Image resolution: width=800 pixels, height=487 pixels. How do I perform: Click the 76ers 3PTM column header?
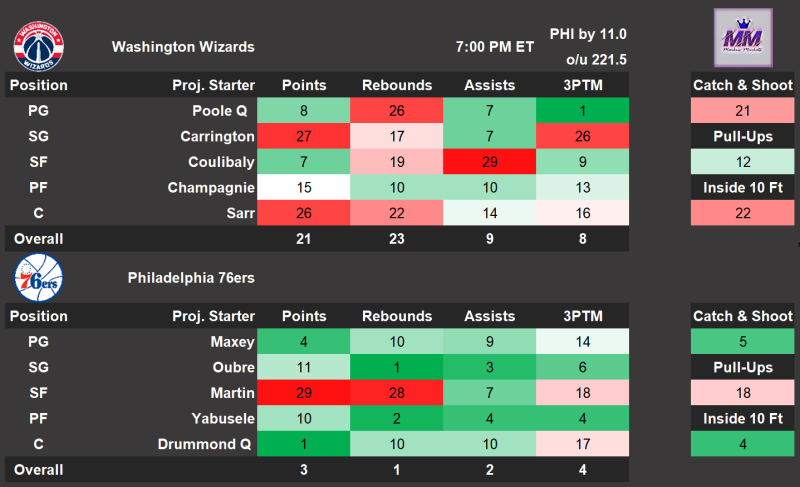coord(583,316)
